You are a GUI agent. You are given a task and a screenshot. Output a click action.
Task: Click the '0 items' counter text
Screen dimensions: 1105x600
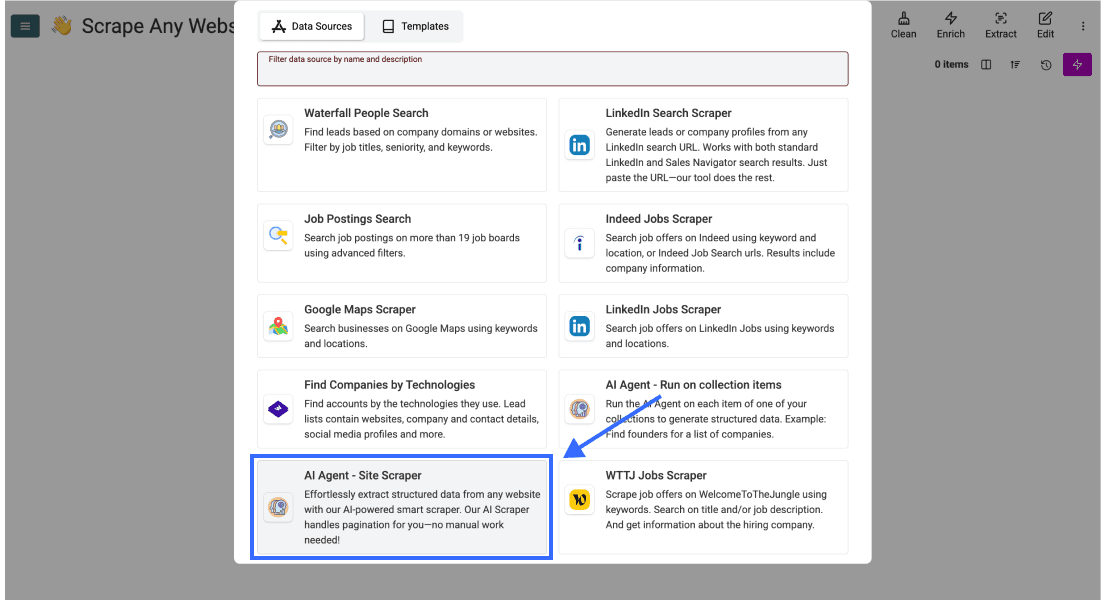(951, 65)
